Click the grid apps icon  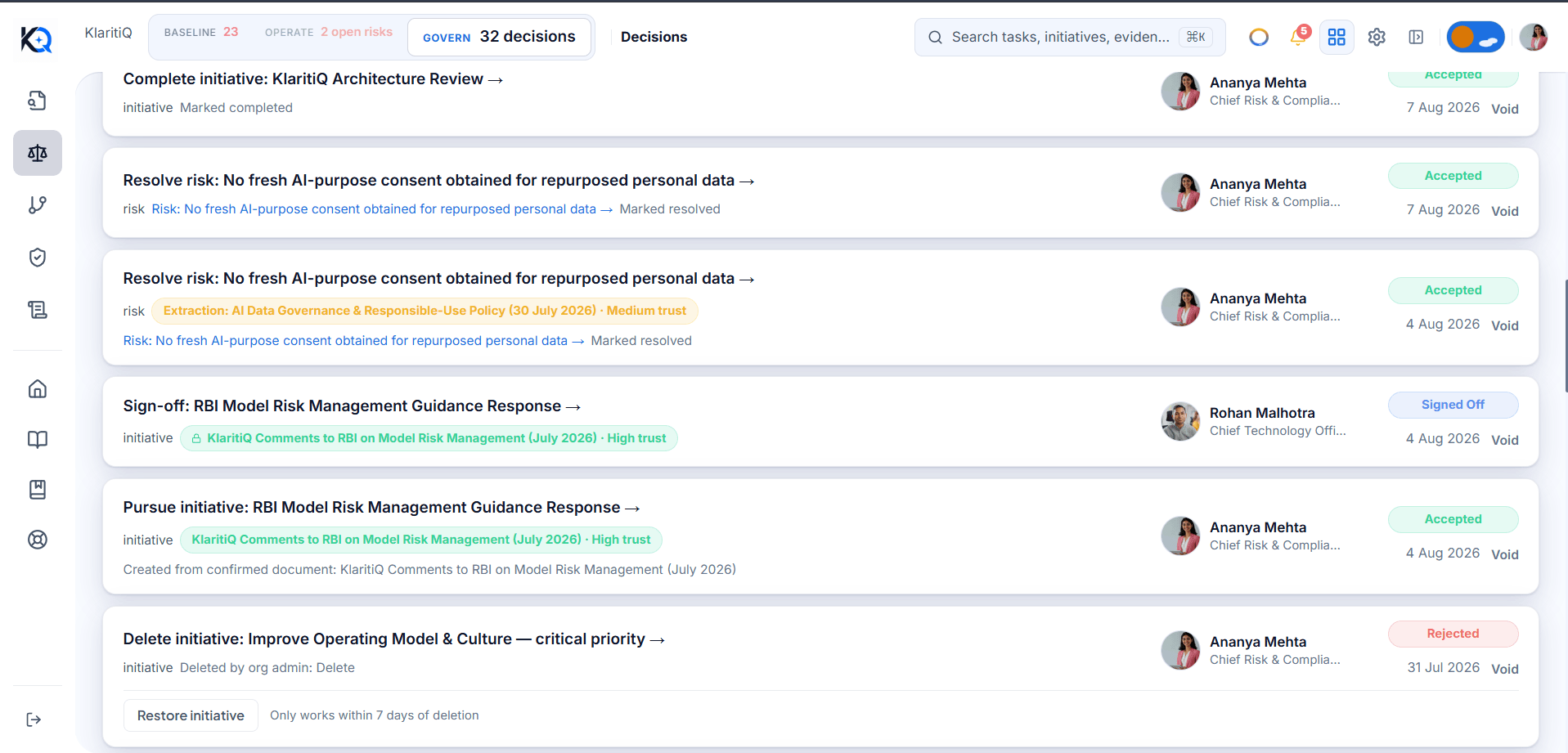pyautogui.click(x=1337, y=37)
